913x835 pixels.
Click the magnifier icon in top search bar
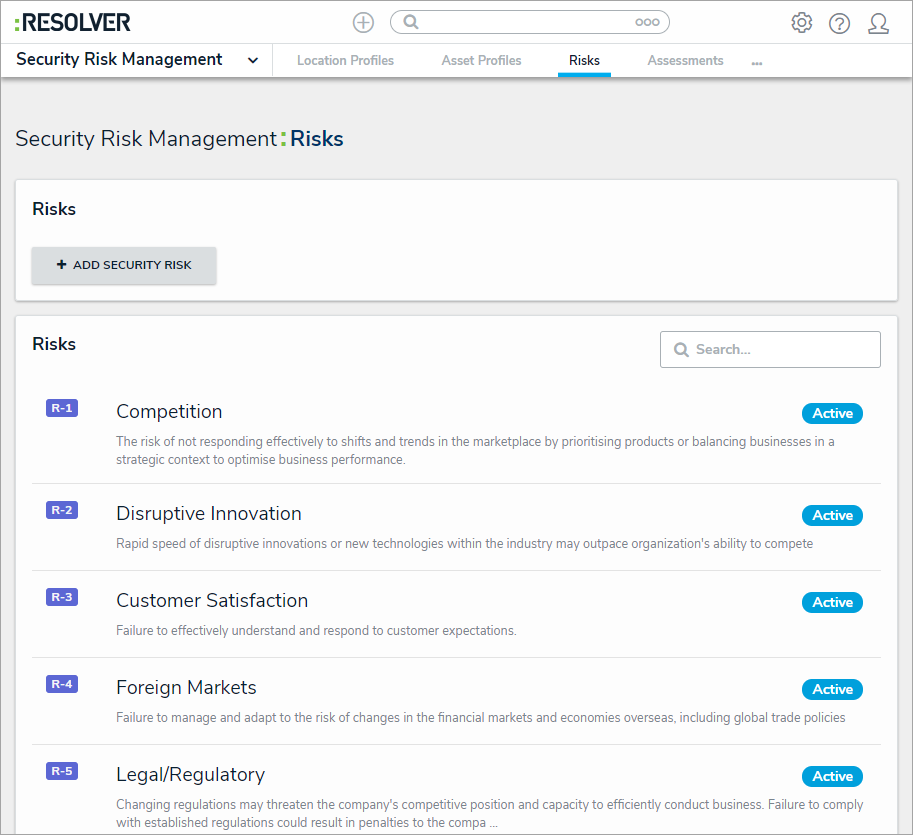(x=411, y=22)
